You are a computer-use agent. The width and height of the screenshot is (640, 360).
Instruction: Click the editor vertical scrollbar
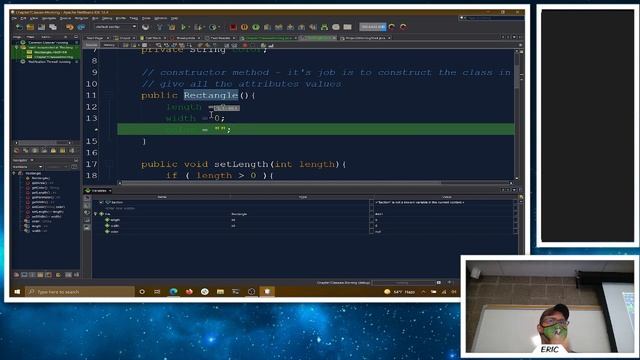pos(517,114)
